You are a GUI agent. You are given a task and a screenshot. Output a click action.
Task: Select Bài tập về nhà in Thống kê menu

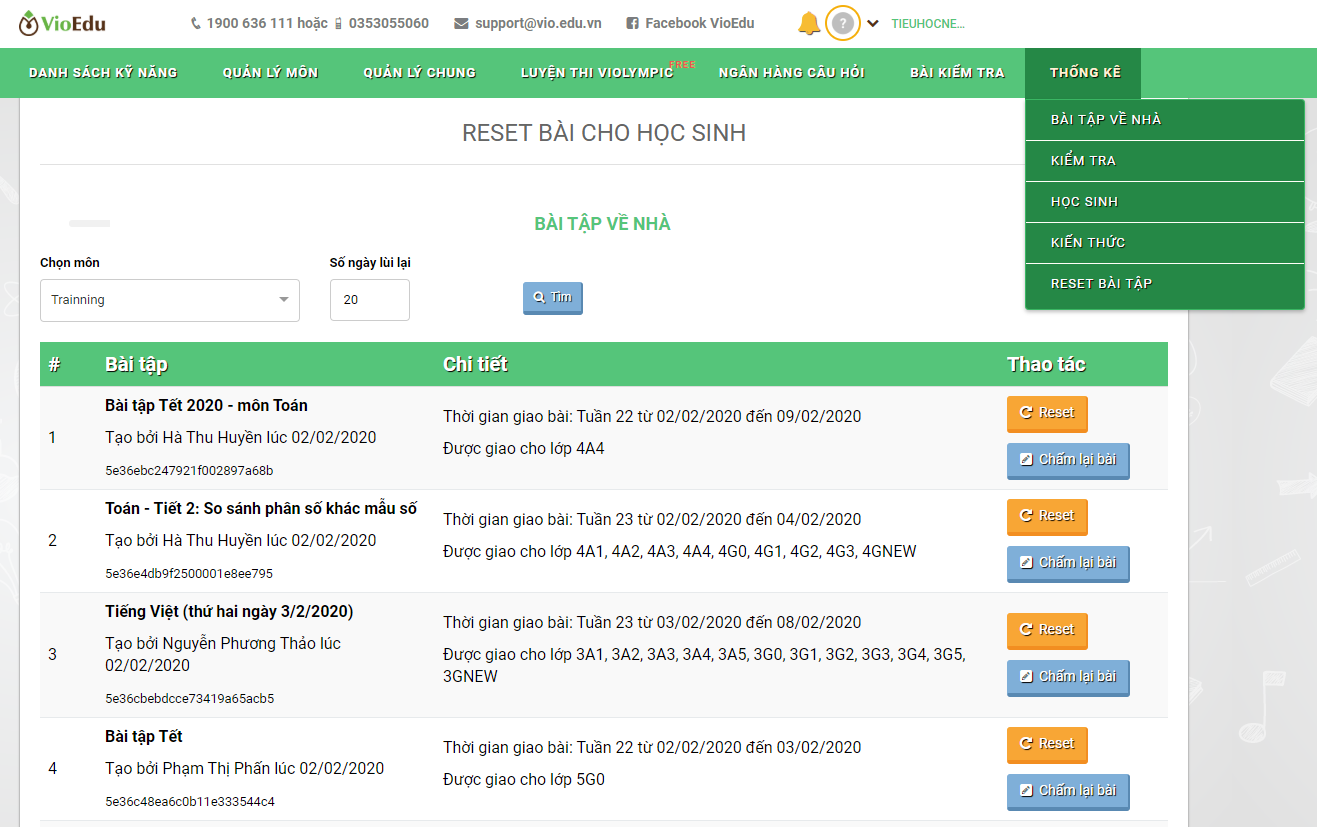pyautogui.click(x=1105, y=120)
